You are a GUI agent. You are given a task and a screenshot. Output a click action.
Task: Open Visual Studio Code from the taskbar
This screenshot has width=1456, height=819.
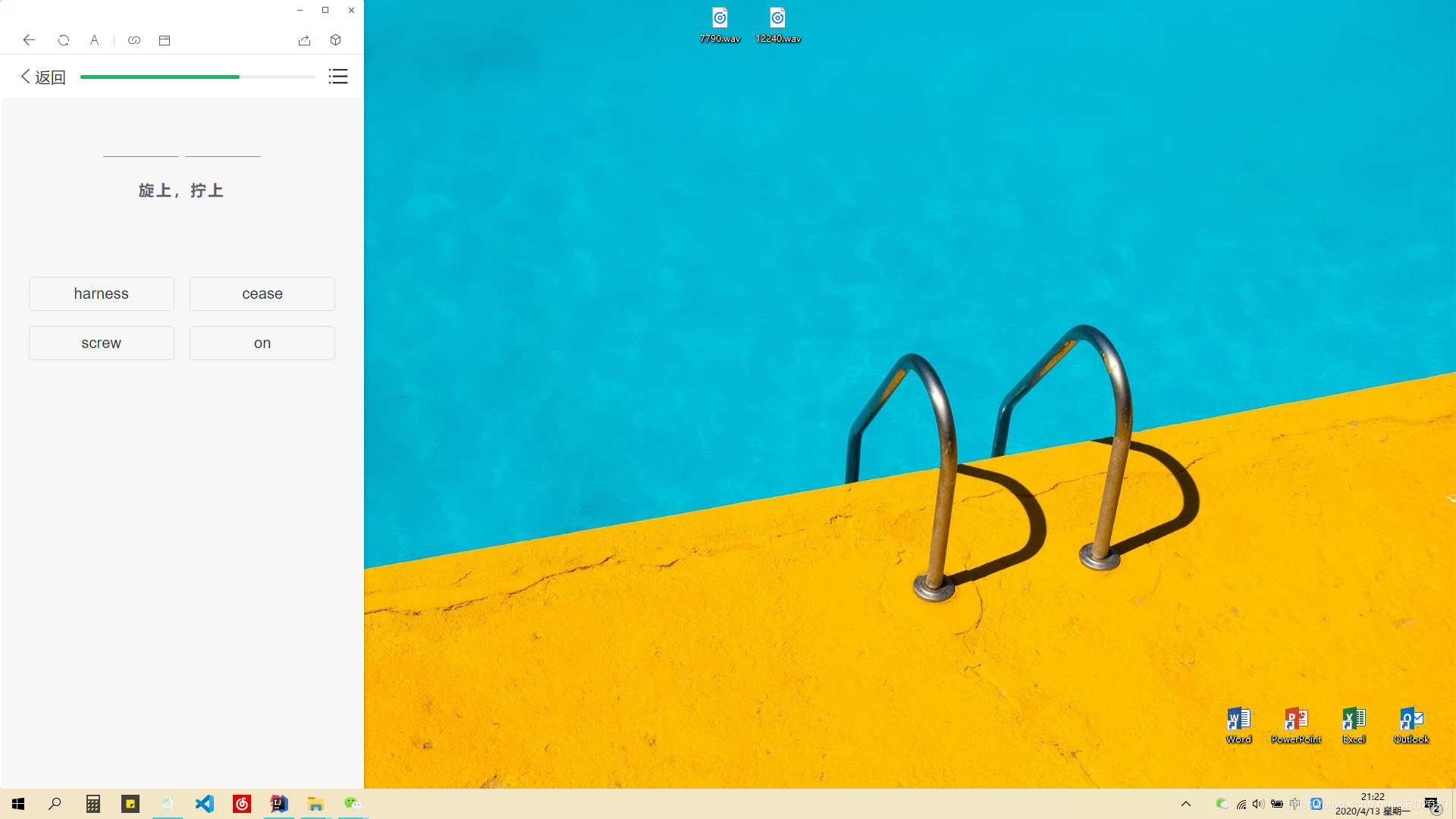205,804
